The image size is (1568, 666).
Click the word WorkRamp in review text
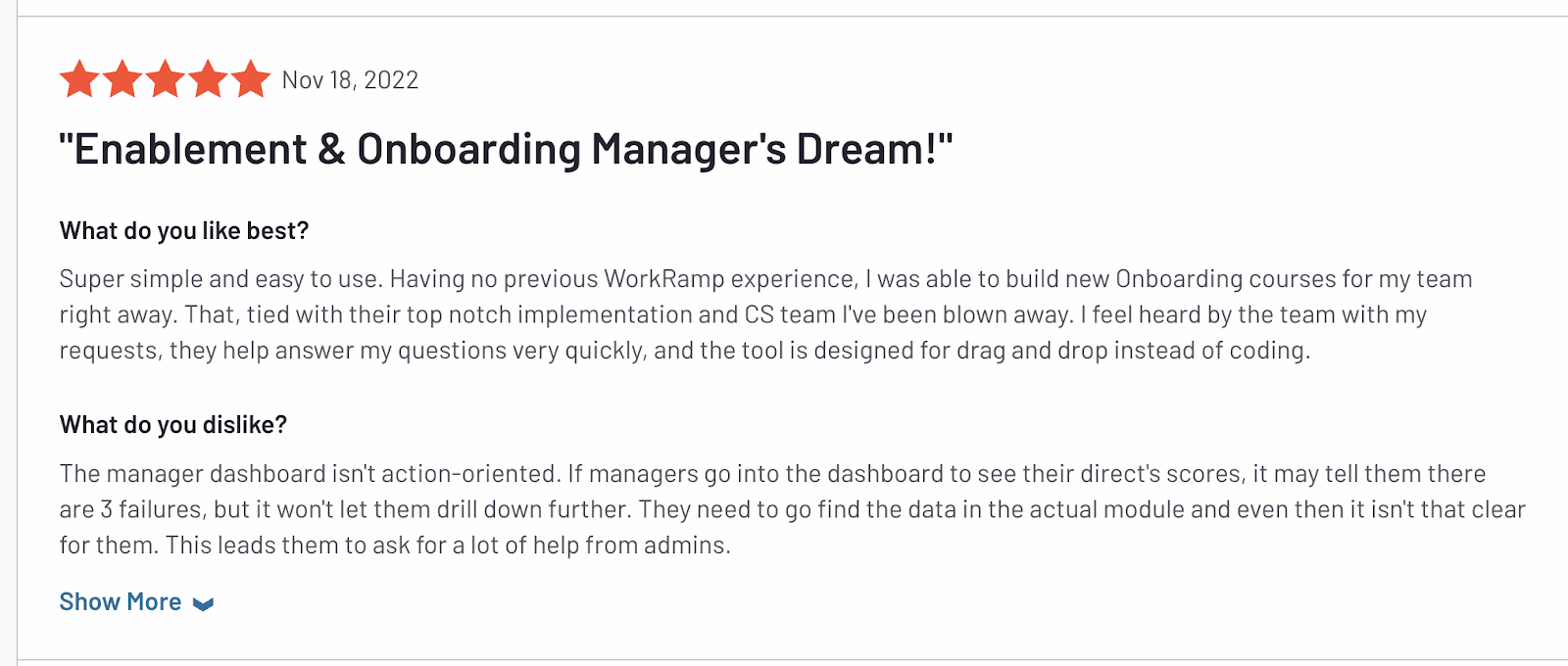click(663, 279)
